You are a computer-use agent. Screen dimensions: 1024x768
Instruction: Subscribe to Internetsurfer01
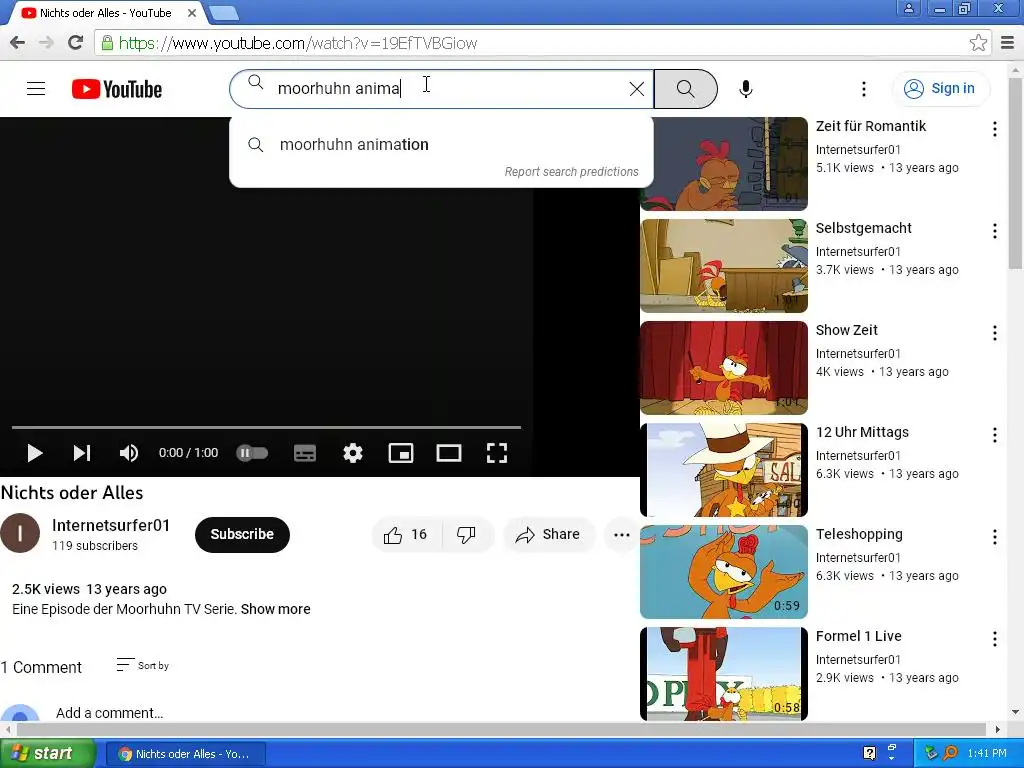point(242,534)
